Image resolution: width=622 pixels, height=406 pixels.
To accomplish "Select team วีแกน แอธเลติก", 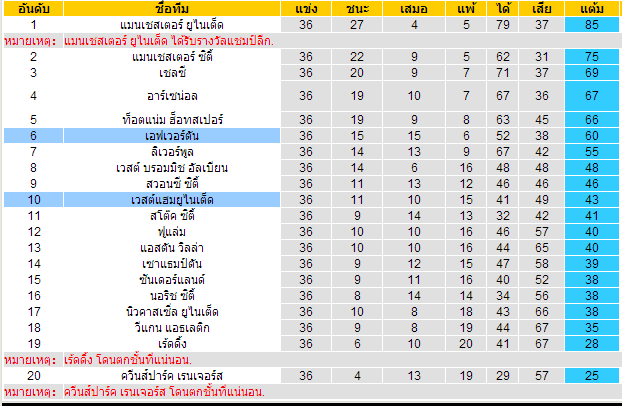I will (x=172, y=328).
